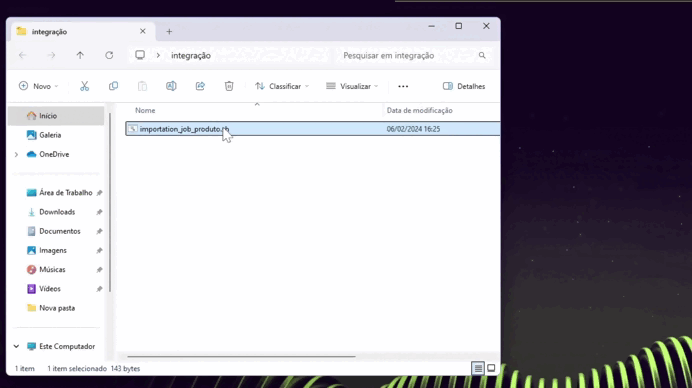This screenshot has height=388, width=692.
Task: Open Downloads in the sidebar
Action: point(56,212)
